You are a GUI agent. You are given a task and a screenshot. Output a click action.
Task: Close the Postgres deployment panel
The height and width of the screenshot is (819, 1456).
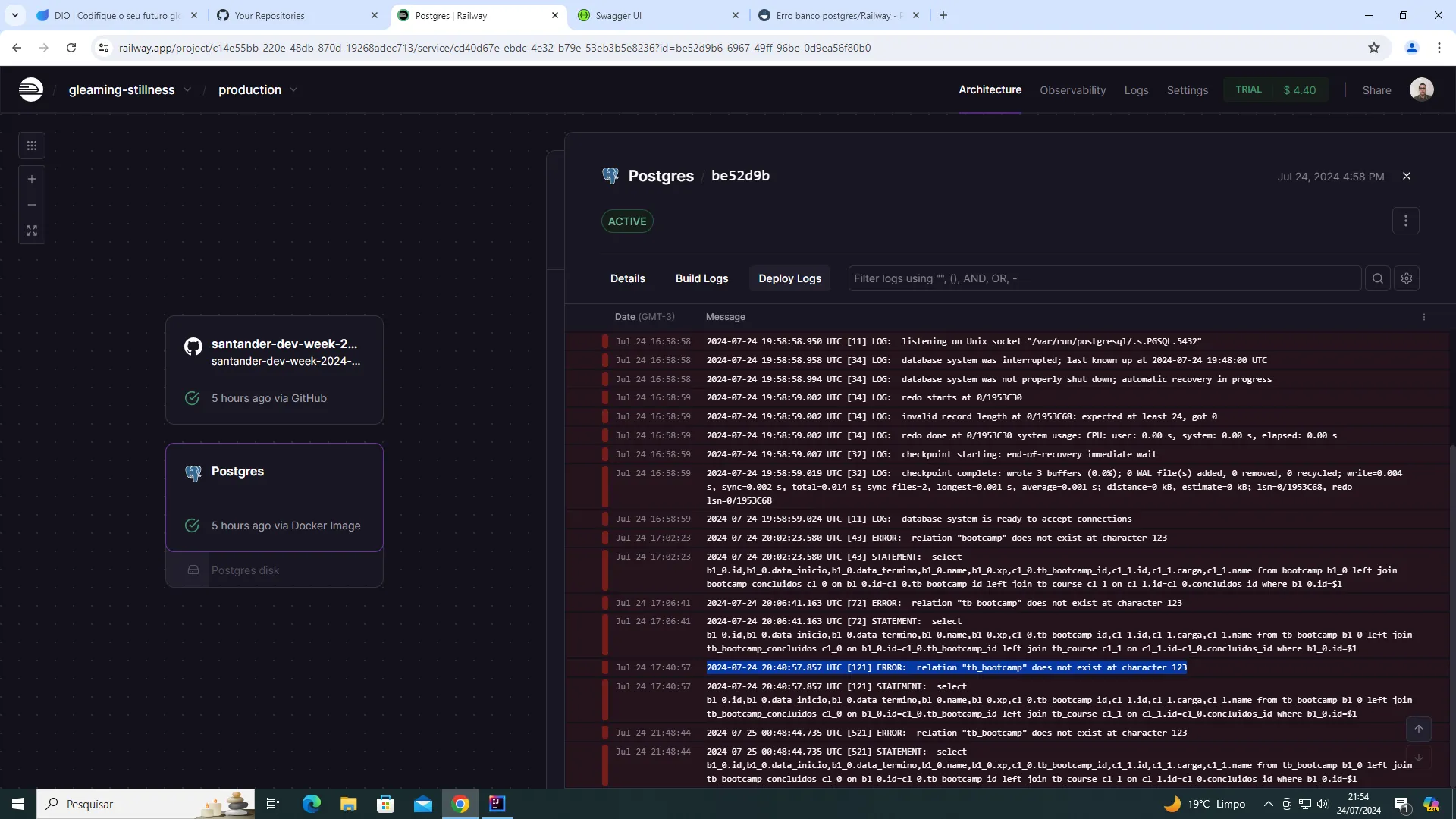pyautogui.click(x=1407, y=176)
